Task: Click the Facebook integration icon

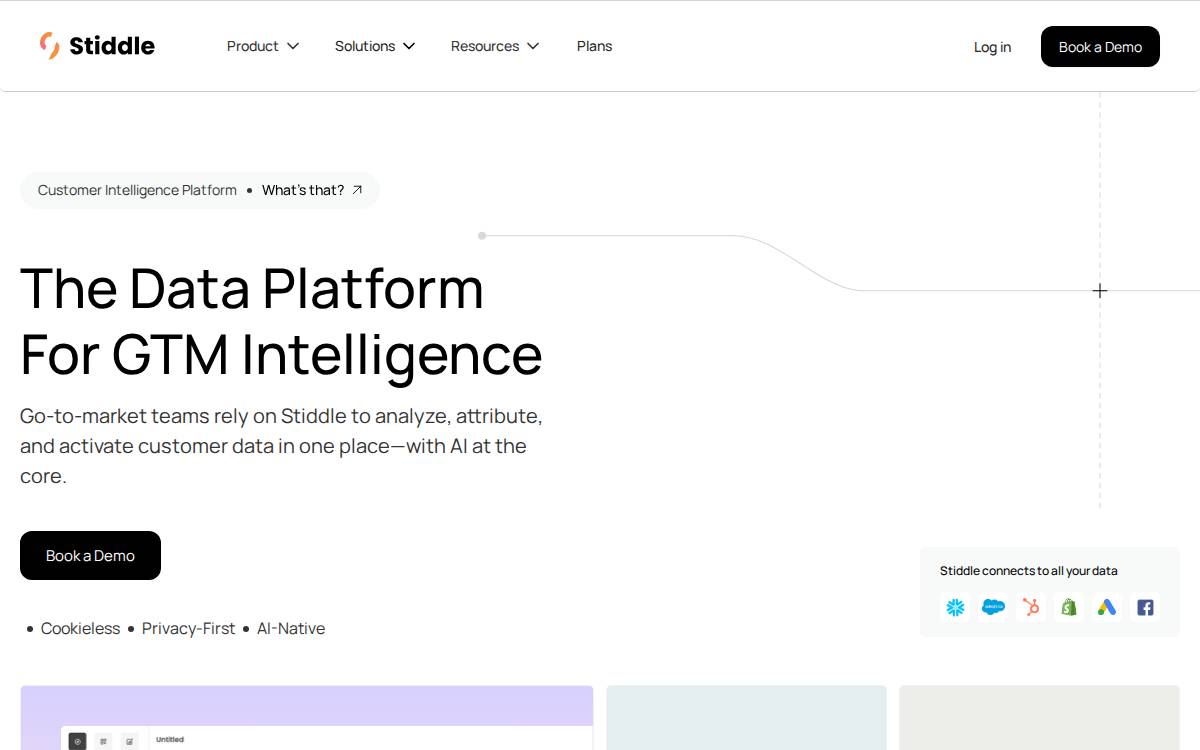Action: click(1145, 607)
